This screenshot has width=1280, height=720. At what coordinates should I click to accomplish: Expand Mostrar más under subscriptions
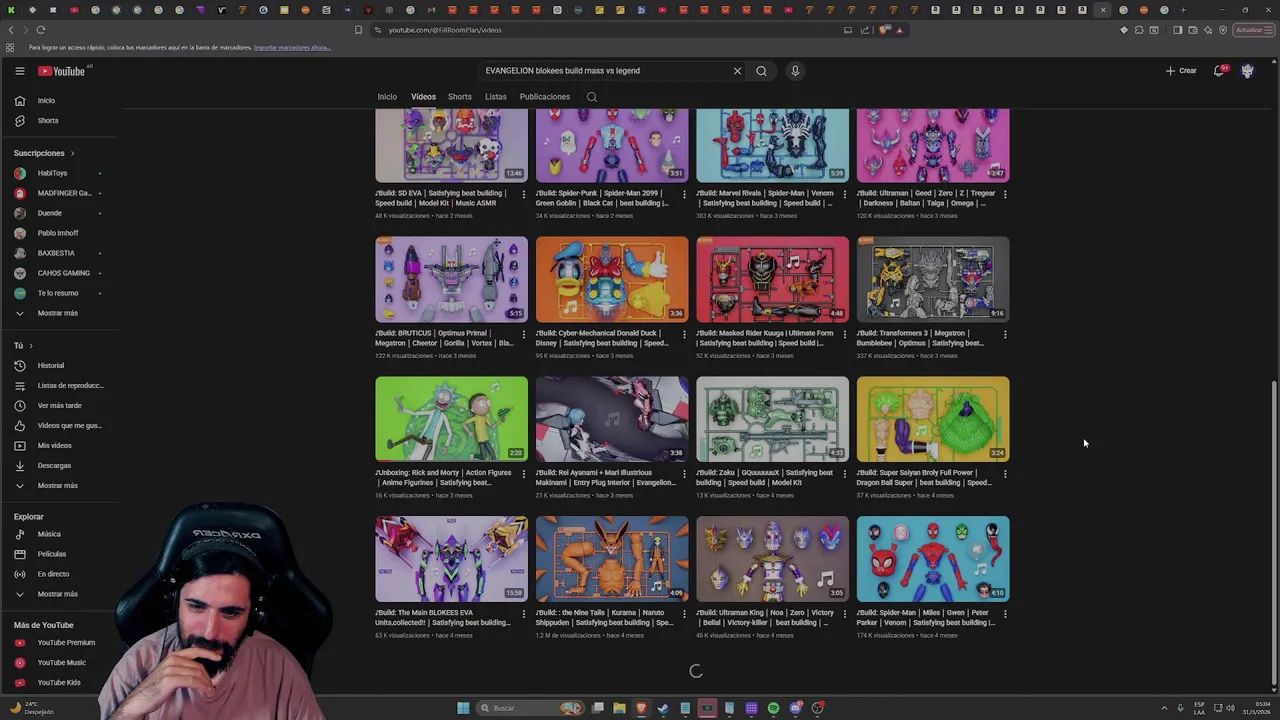click(60, 313)
